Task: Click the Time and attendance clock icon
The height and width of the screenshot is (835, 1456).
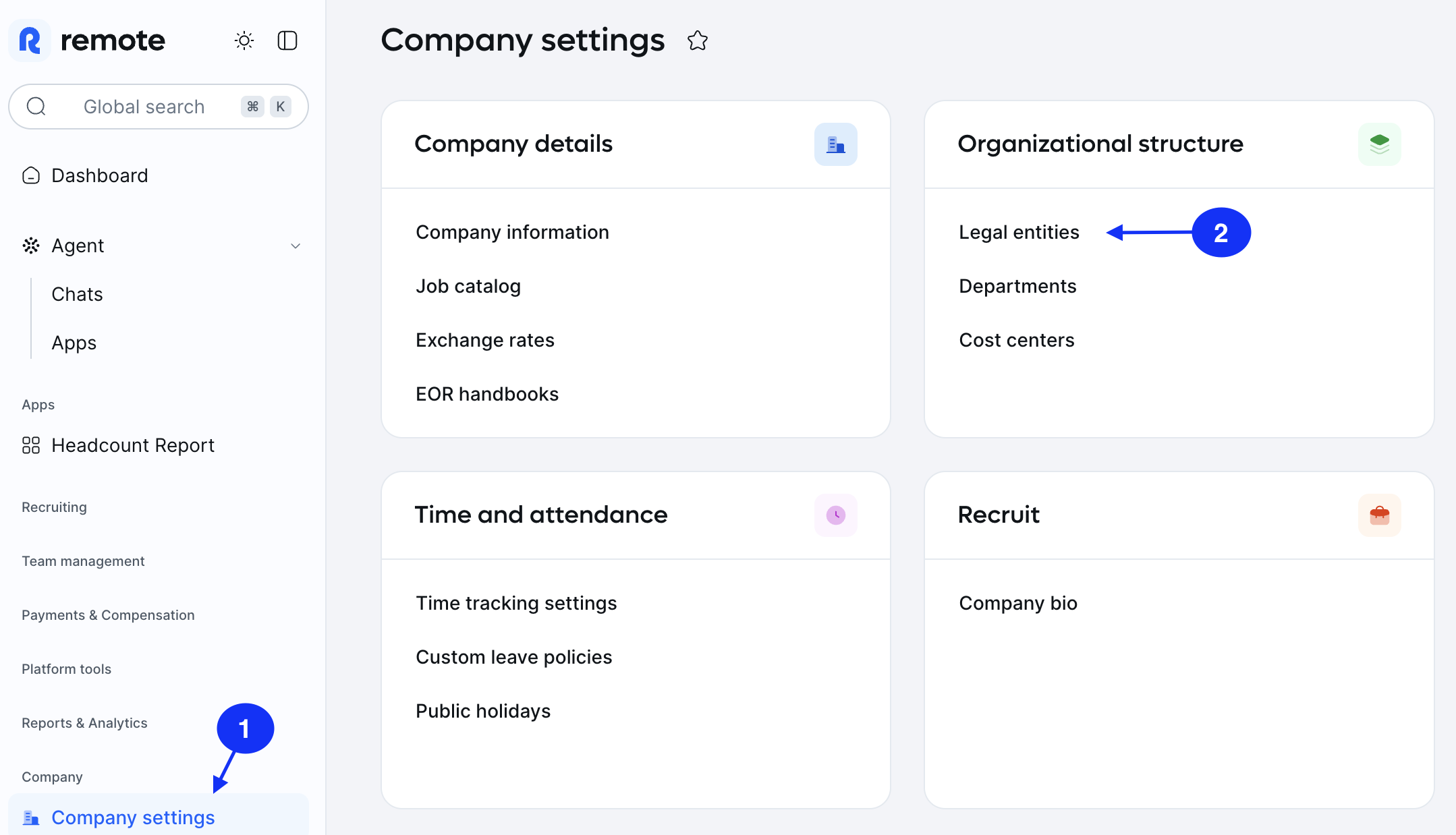Action: point(836,515)
